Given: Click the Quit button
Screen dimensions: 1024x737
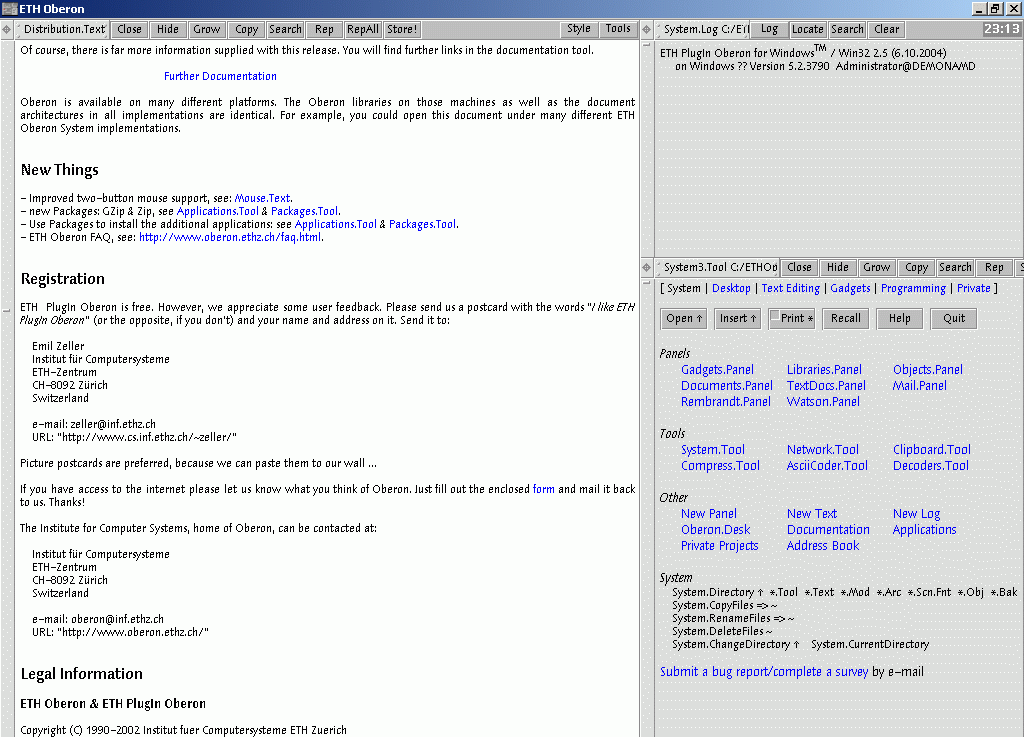Looking at the screenshot, I should click(953, 319).
